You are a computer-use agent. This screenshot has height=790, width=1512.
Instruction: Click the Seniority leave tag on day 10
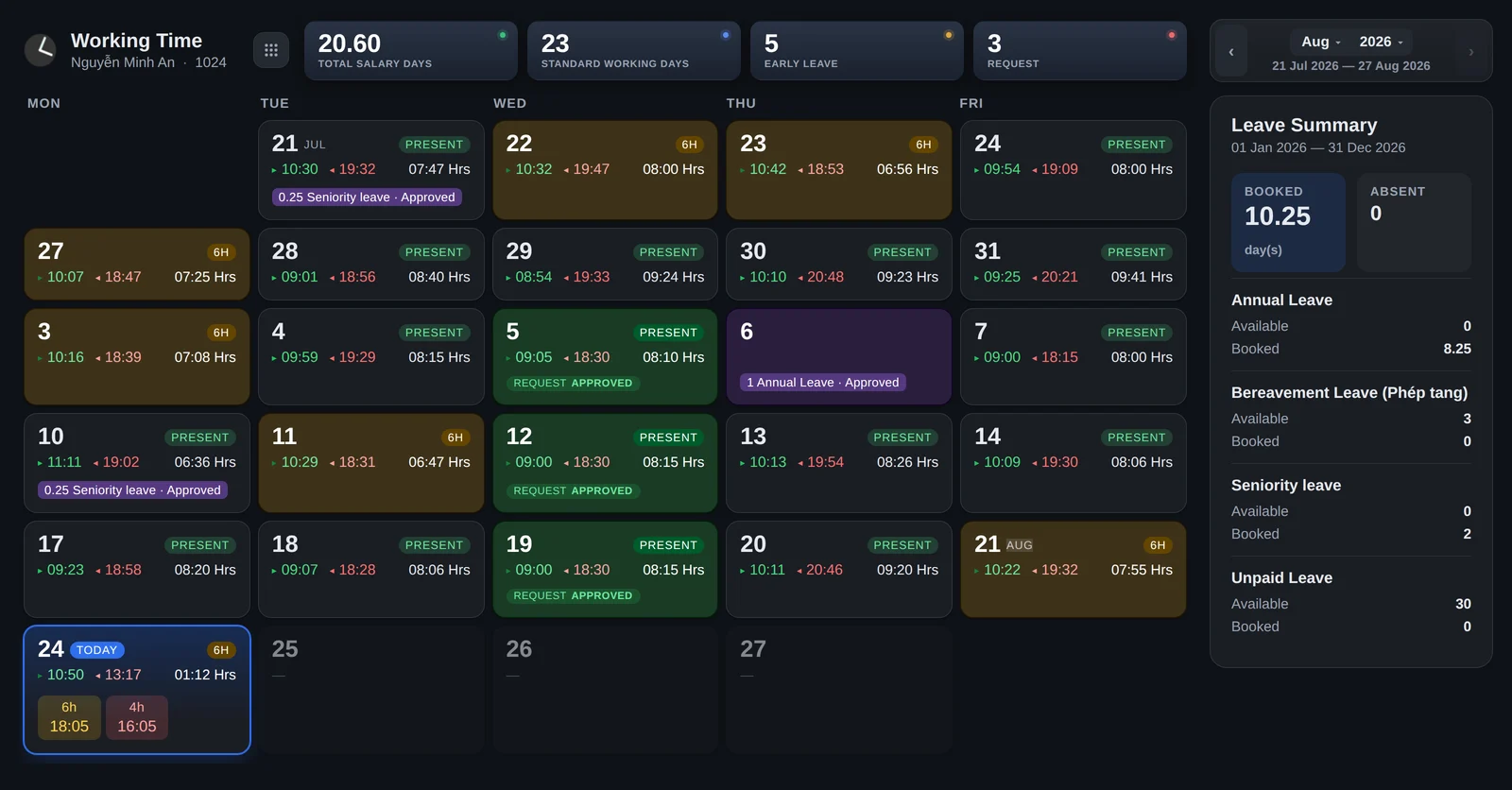coord(132,490)
